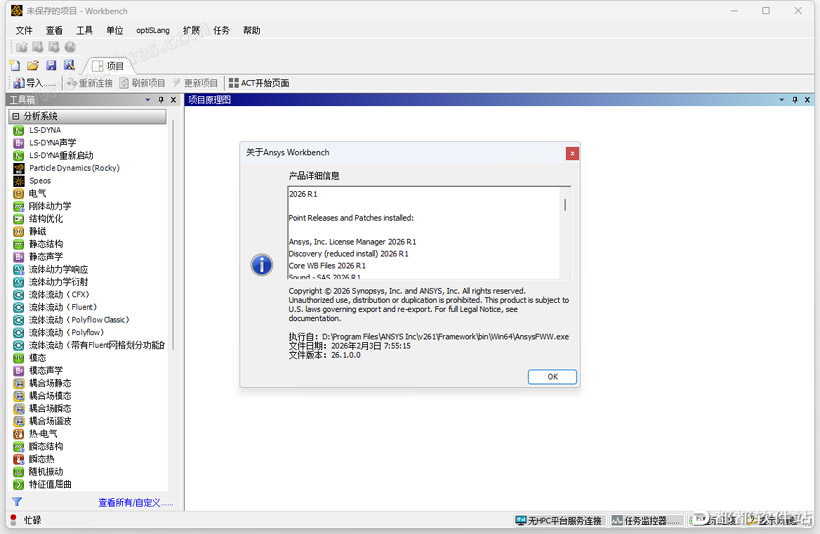Open the 查看 menu
Image resolution: width=820 pixels, height=534 pixels.
coord(54,30)
